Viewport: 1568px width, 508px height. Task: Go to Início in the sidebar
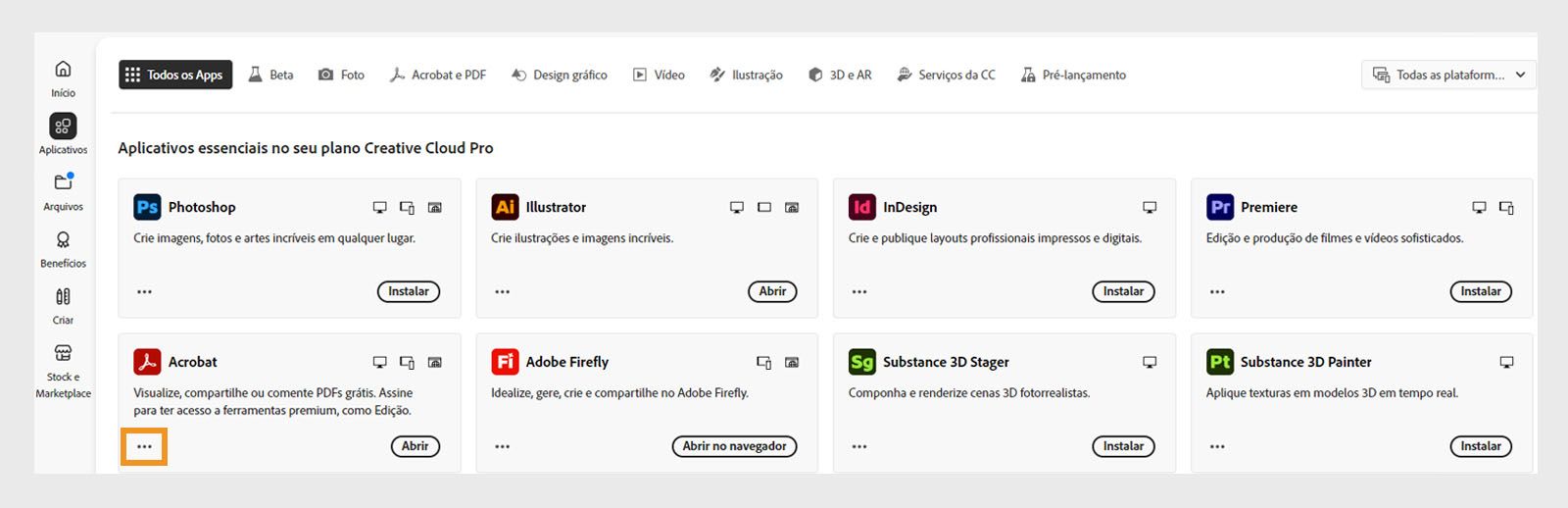pyautogui.click(x=63, y=78)
